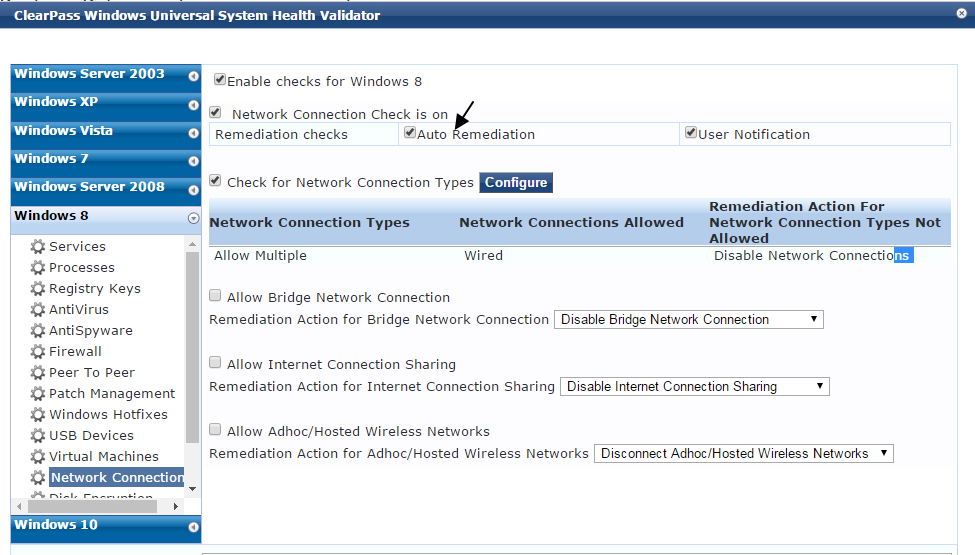
Task: Click the horizontal scroll right arrow
Action: coord(176,507)
